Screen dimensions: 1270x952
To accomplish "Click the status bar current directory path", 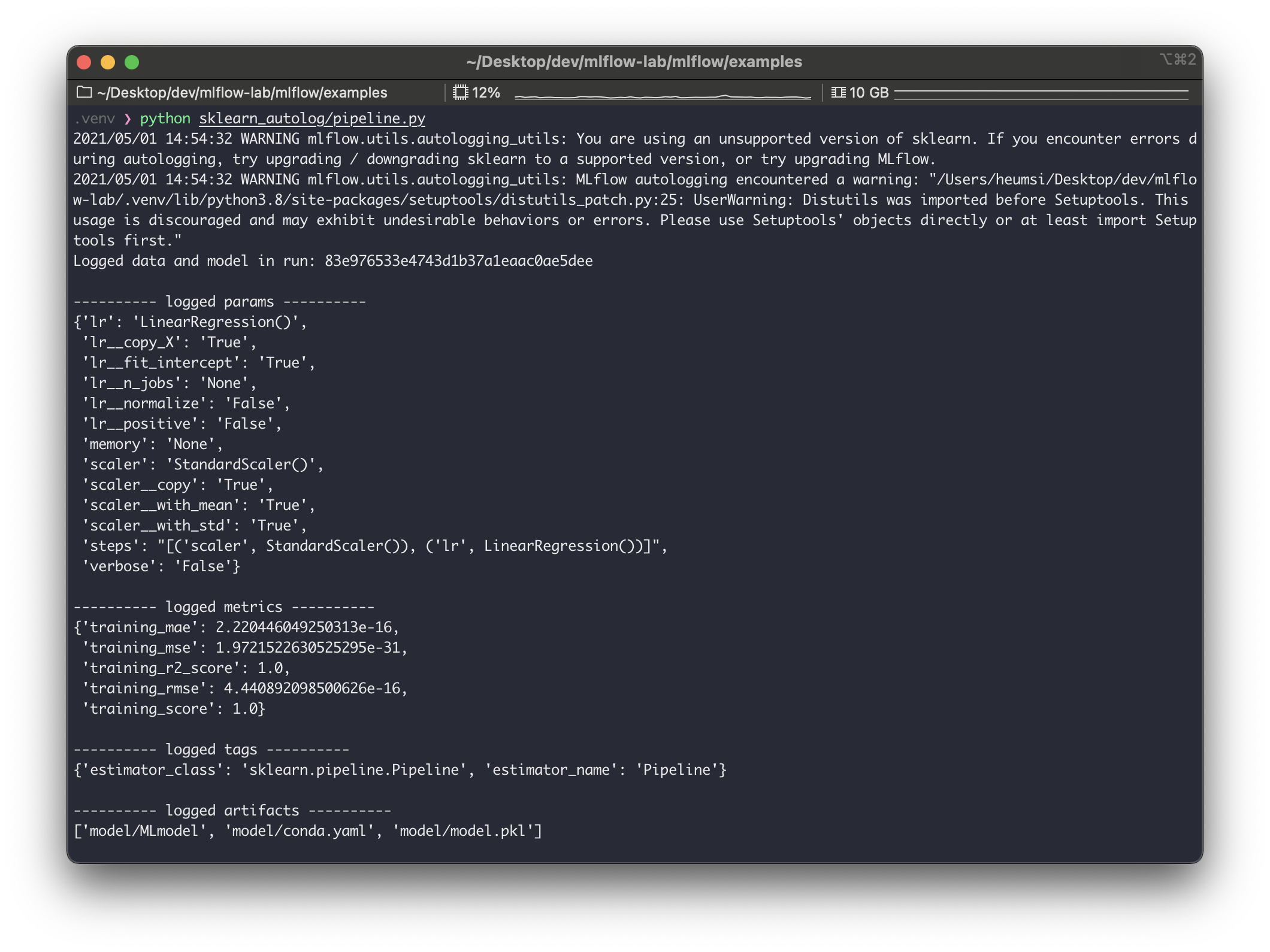I will [x=242, y=93].
